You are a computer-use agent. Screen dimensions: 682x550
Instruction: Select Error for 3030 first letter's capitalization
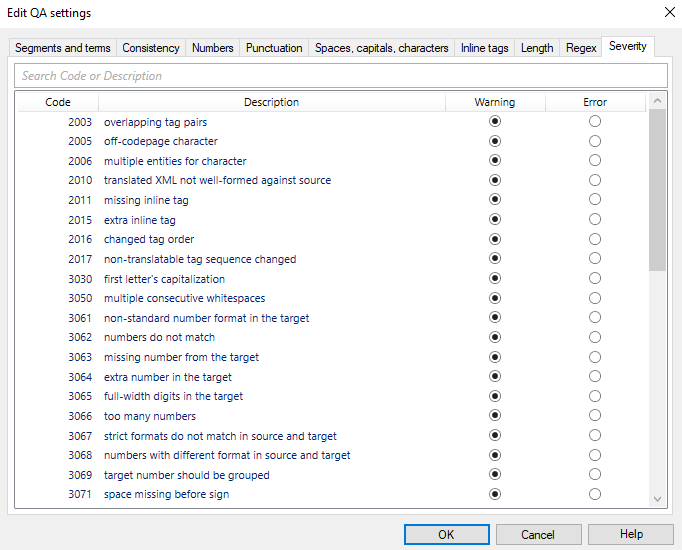595,278
